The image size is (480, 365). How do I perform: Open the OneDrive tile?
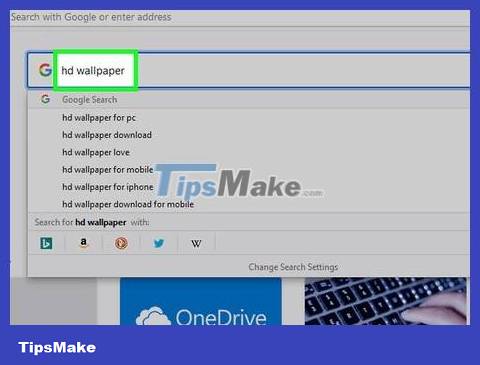pyautogui.click(x=201, y=301)
